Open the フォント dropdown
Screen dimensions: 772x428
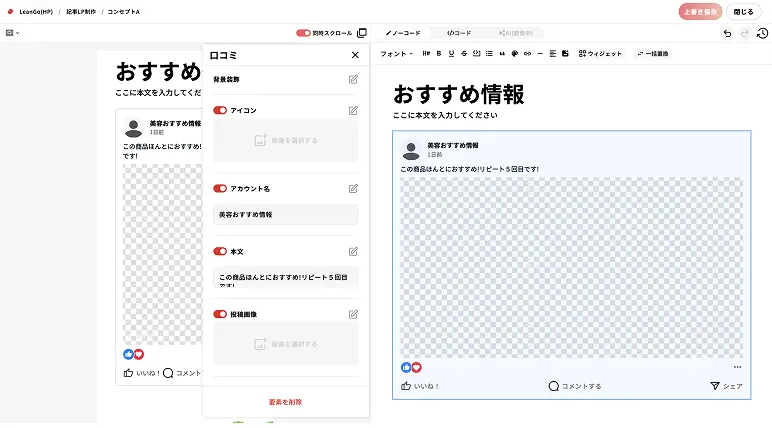(396, 54)
